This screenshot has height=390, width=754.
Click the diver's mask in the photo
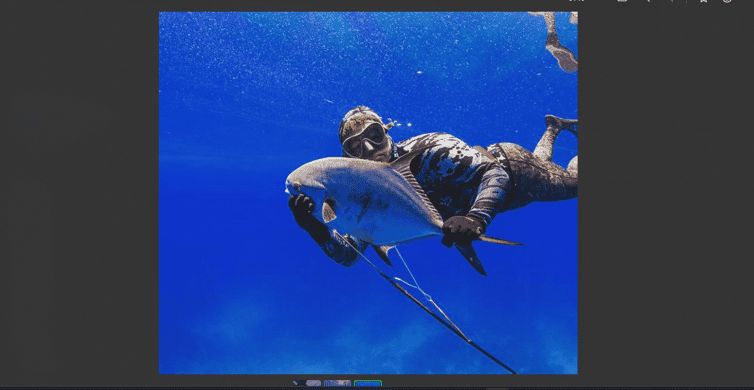tap(365, 139)
